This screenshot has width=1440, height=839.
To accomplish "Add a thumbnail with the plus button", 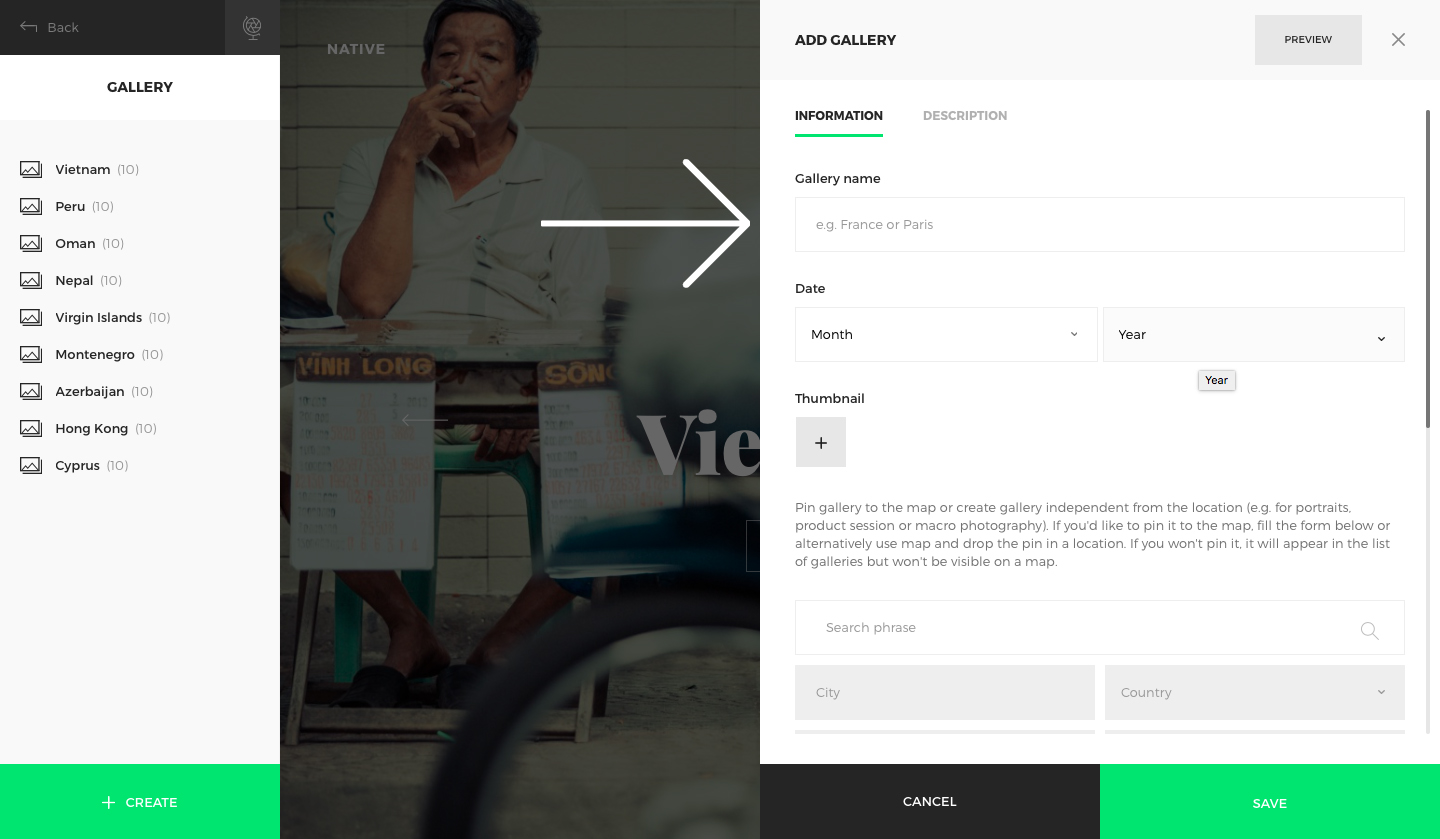I will [821, 442].
